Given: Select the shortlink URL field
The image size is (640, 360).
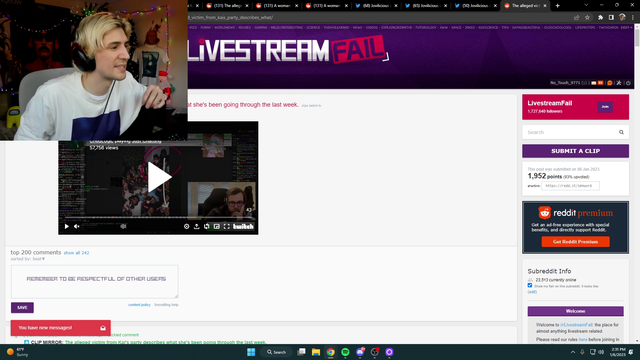Looking at the screenshot, I should (570, 186).
